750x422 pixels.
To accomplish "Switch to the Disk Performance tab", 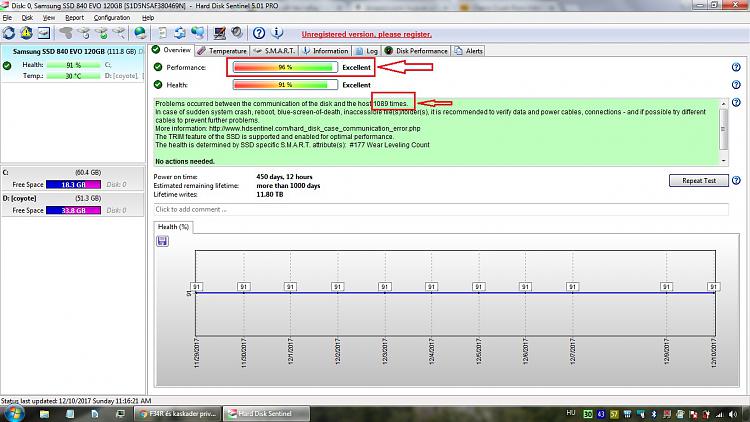I will tap(416, 51).
